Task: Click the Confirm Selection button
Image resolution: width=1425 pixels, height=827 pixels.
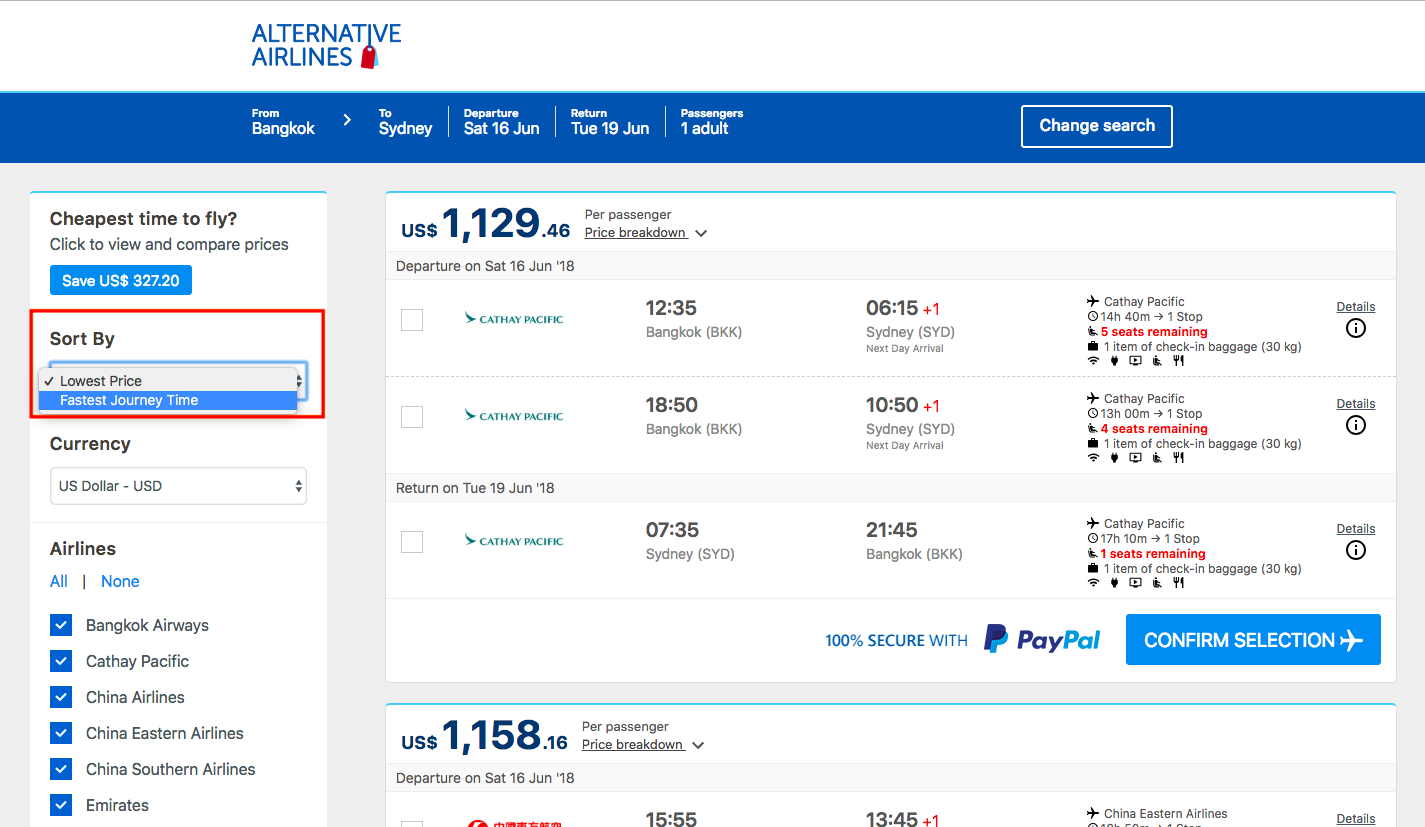Action: (x=1253, y=640)
